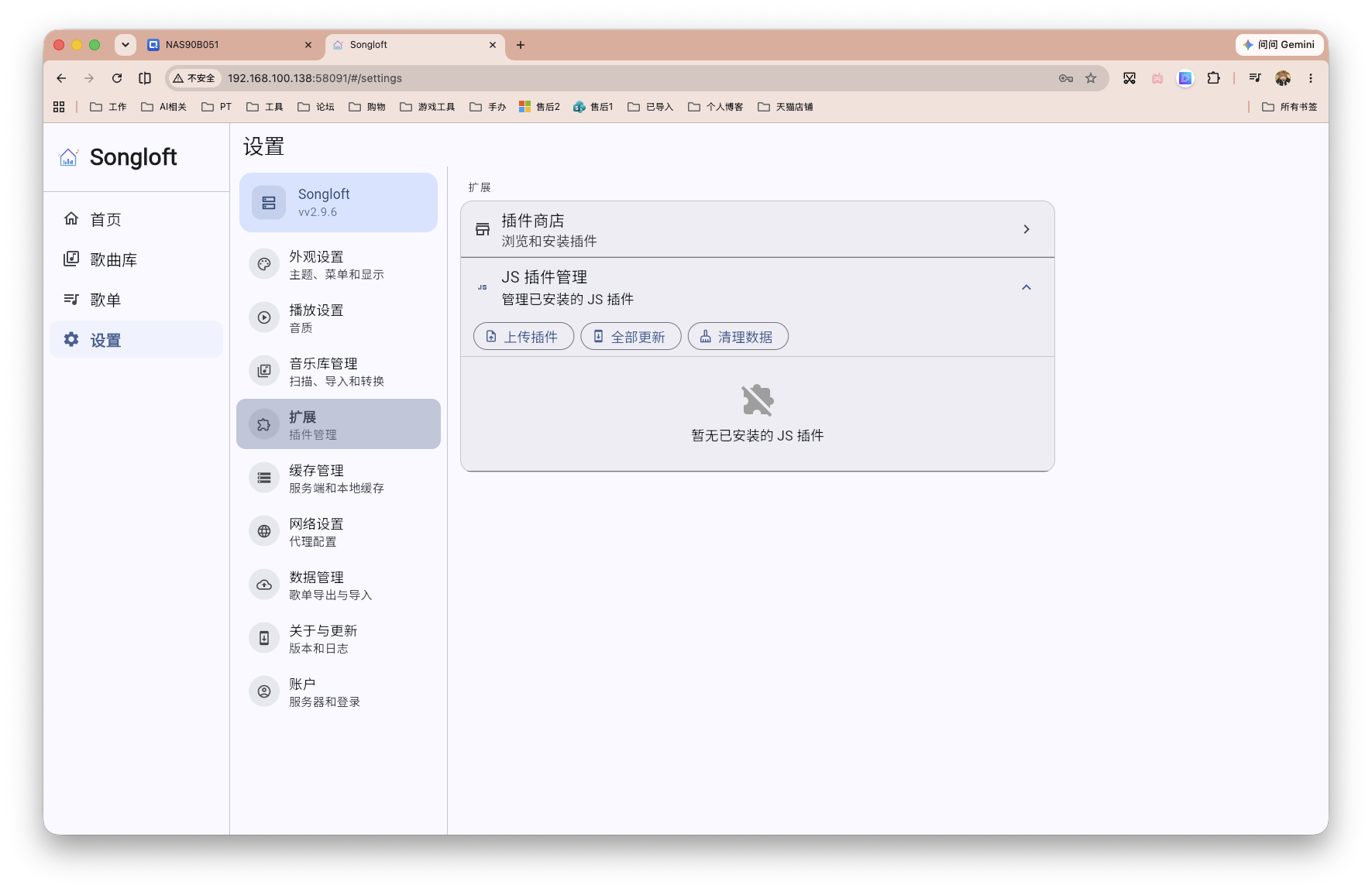1372x892 pixels.
Task: Open 数据管理 data management
Action: [x=339, y=585]
